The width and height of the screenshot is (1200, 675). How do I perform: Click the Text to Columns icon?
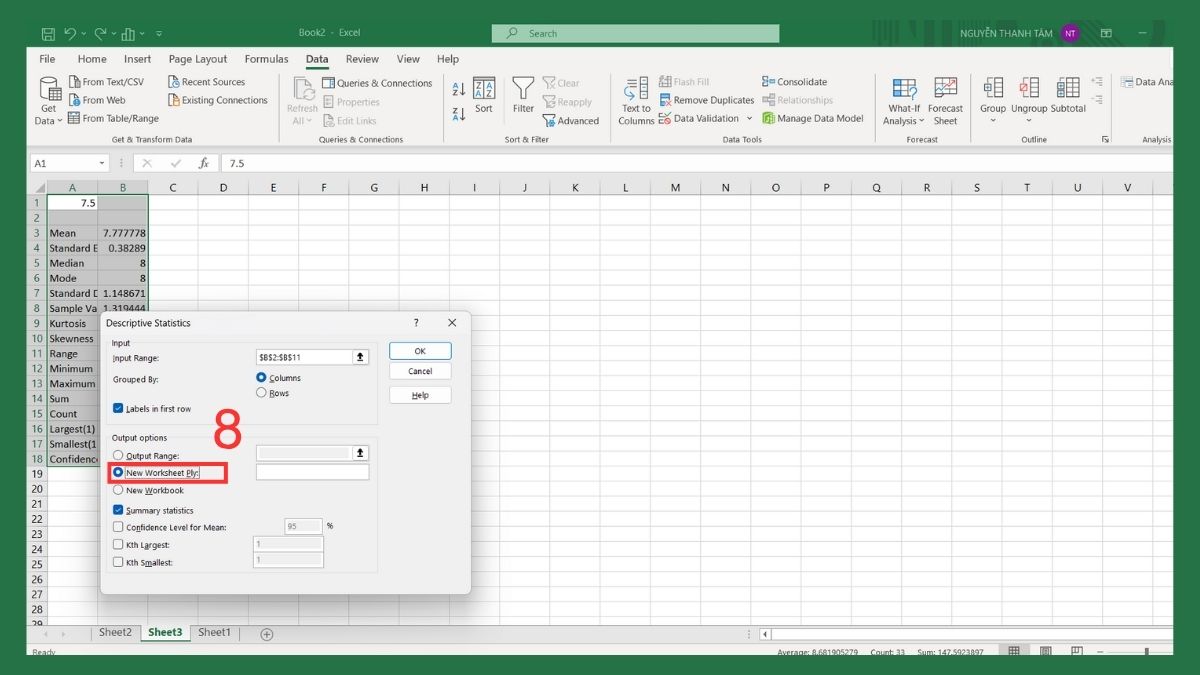[x=635, y=97]
